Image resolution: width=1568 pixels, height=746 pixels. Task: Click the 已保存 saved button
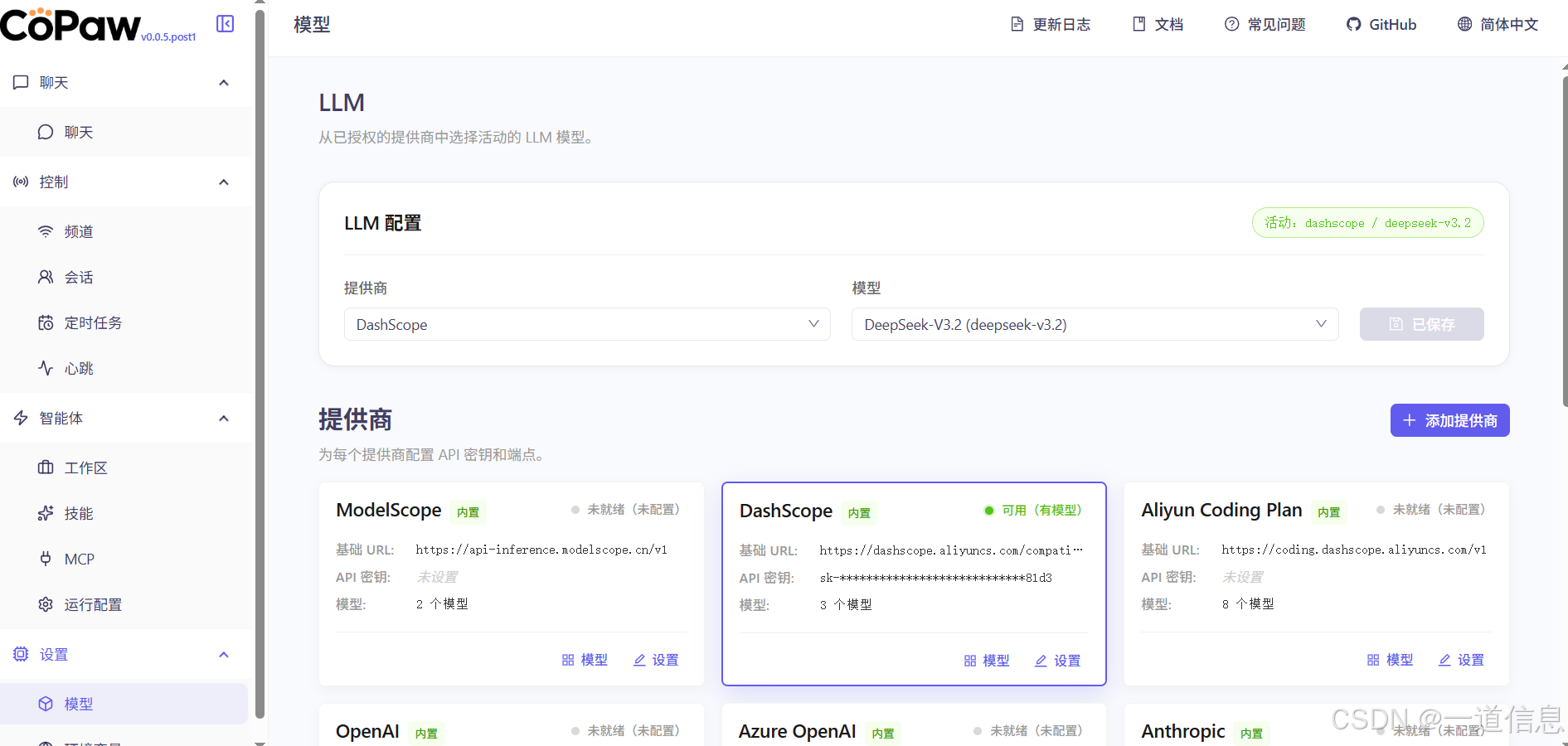pyautogui.click(x=1421, y=324)
